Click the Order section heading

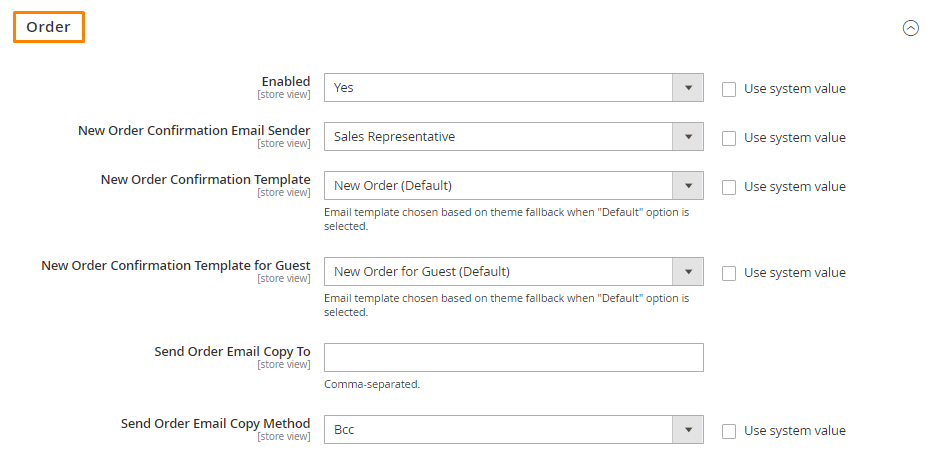tap(48, 27)
